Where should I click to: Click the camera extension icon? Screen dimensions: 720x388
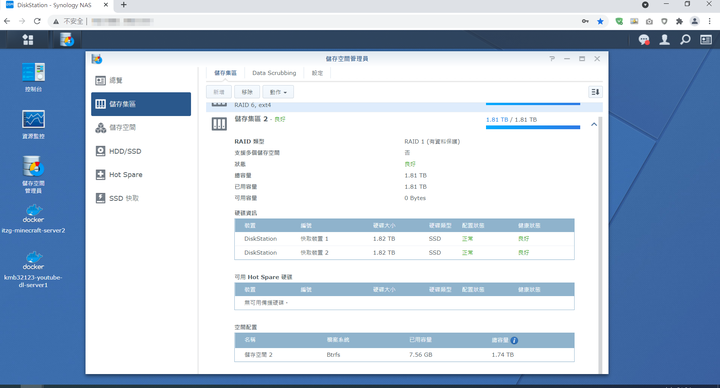[649, 21]
